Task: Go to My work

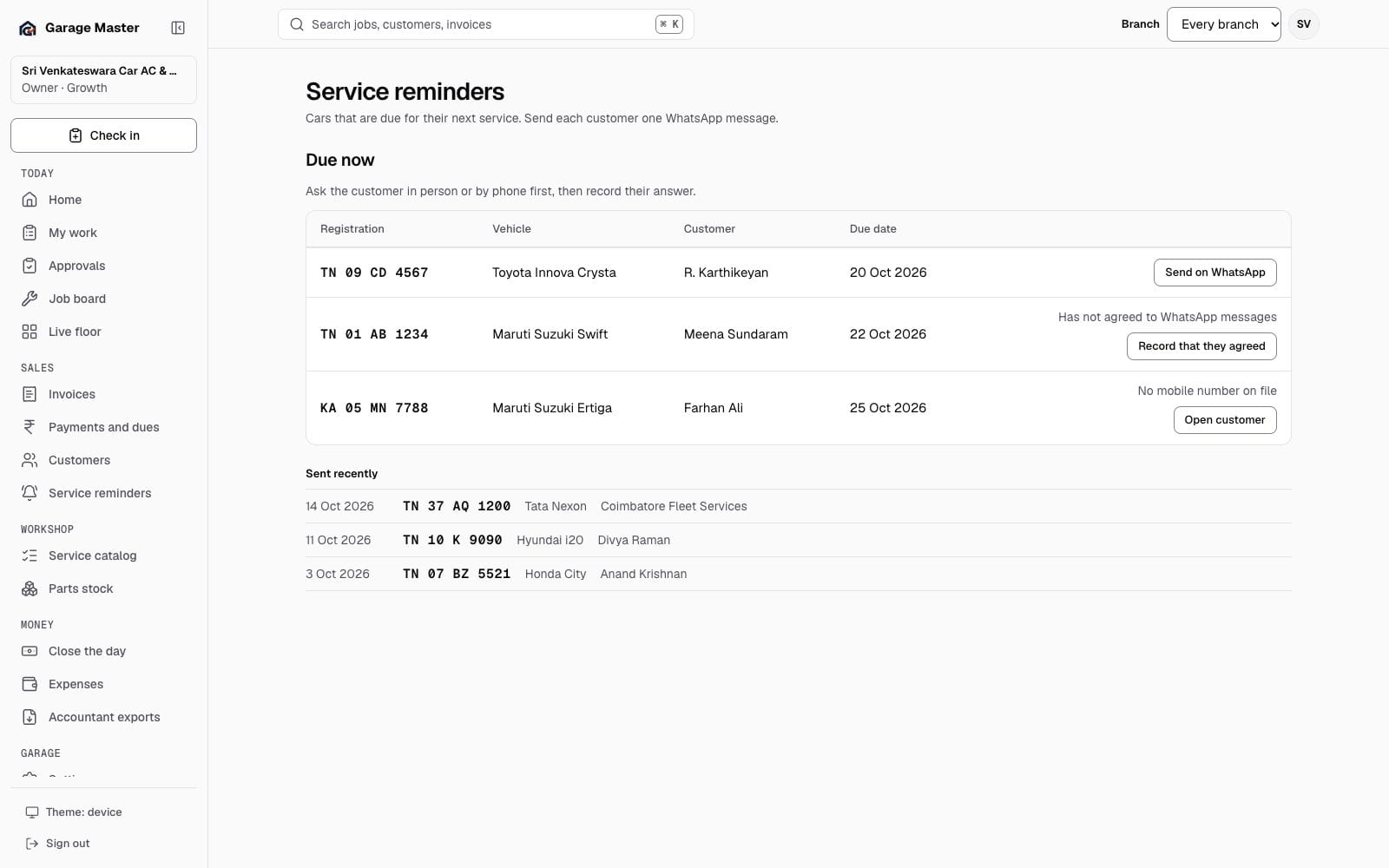Action: pyautogui.click(x=103, y=233)
